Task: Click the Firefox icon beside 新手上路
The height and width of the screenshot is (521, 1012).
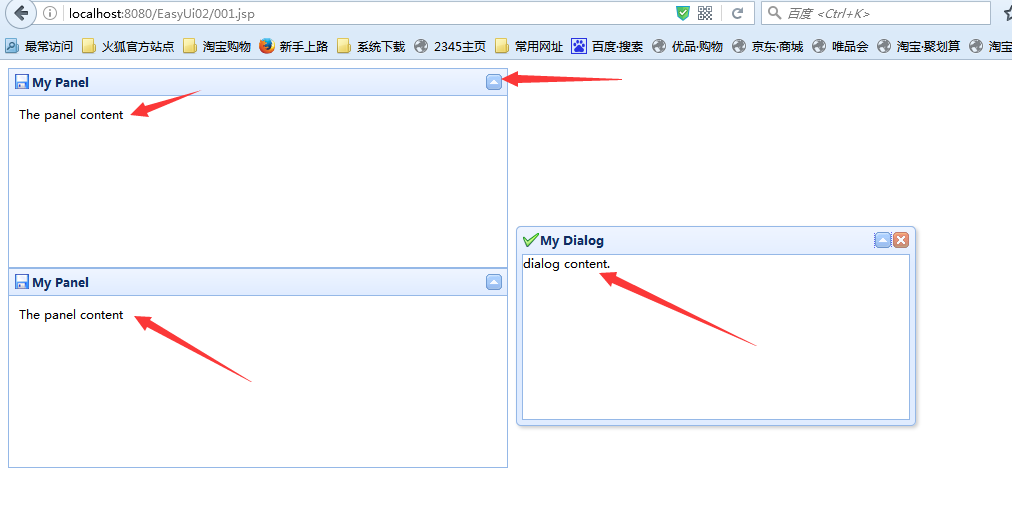Action: (267, 46)
